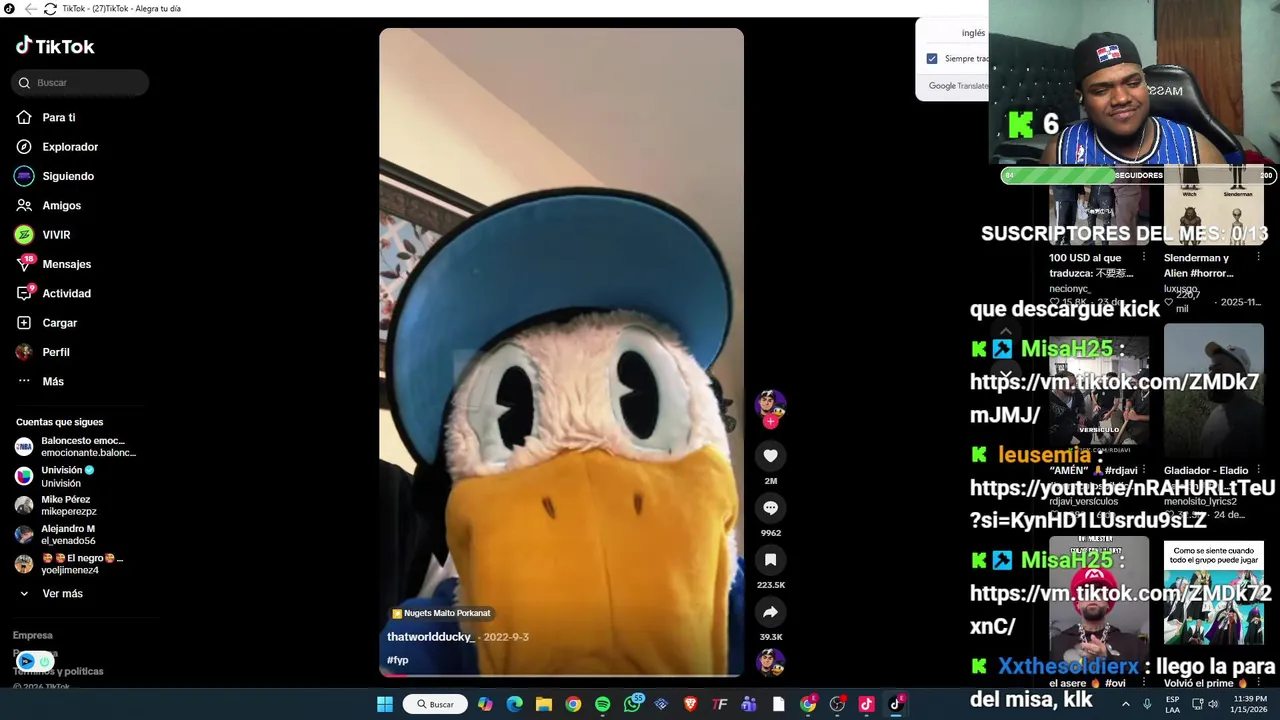Viewport: 1280px width, 720px height.
Task: Open the ESP LAA language switcher
Action: point(1172,704)
